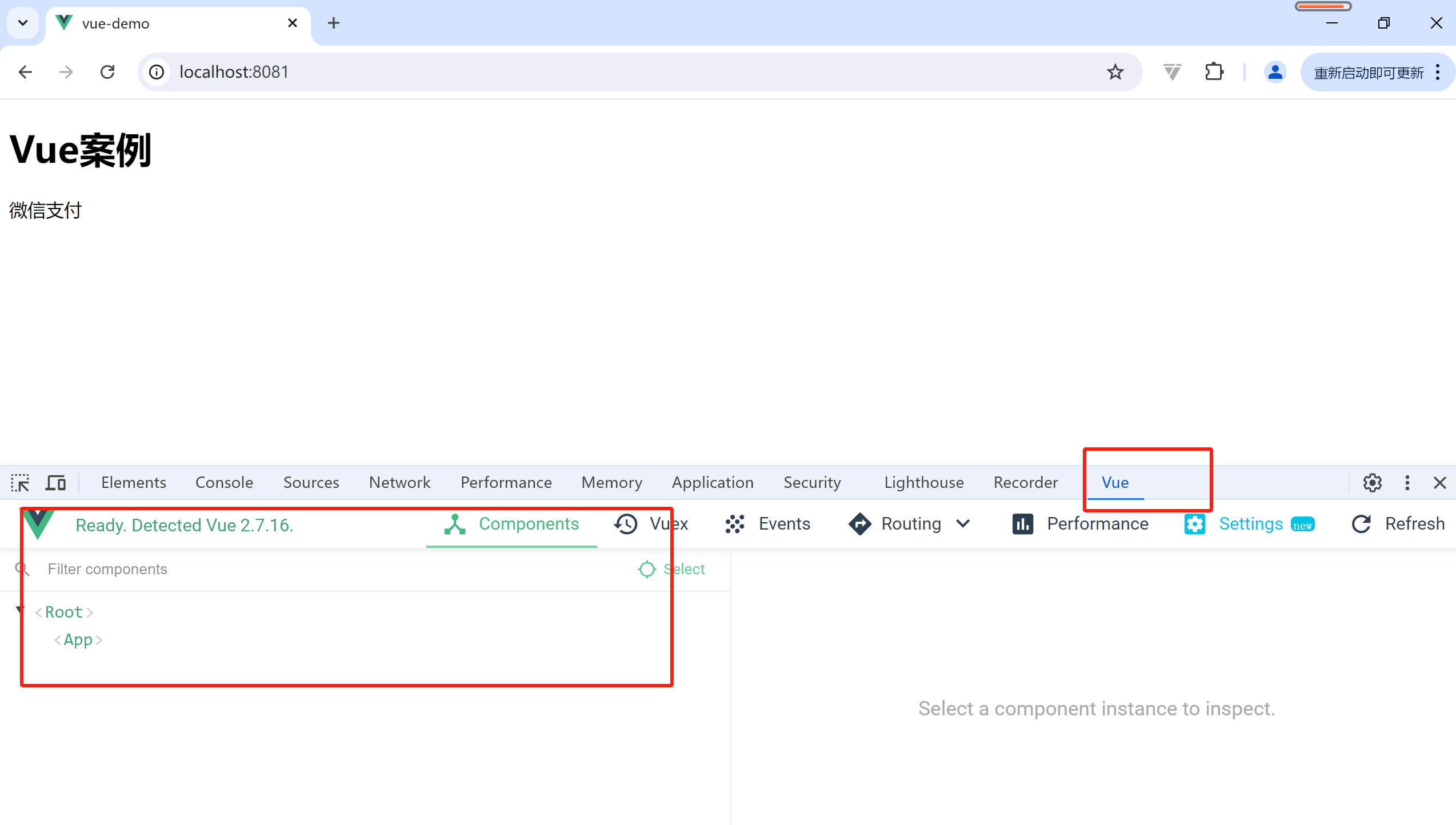
Task: Click the Vue devtools extension icon
Action: pyautogui.click(x=1171, y=72)
